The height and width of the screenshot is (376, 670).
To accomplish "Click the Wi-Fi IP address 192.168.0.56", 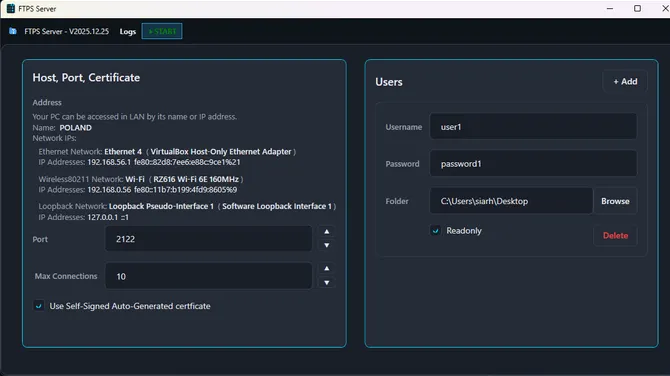I will pos(109,190).
